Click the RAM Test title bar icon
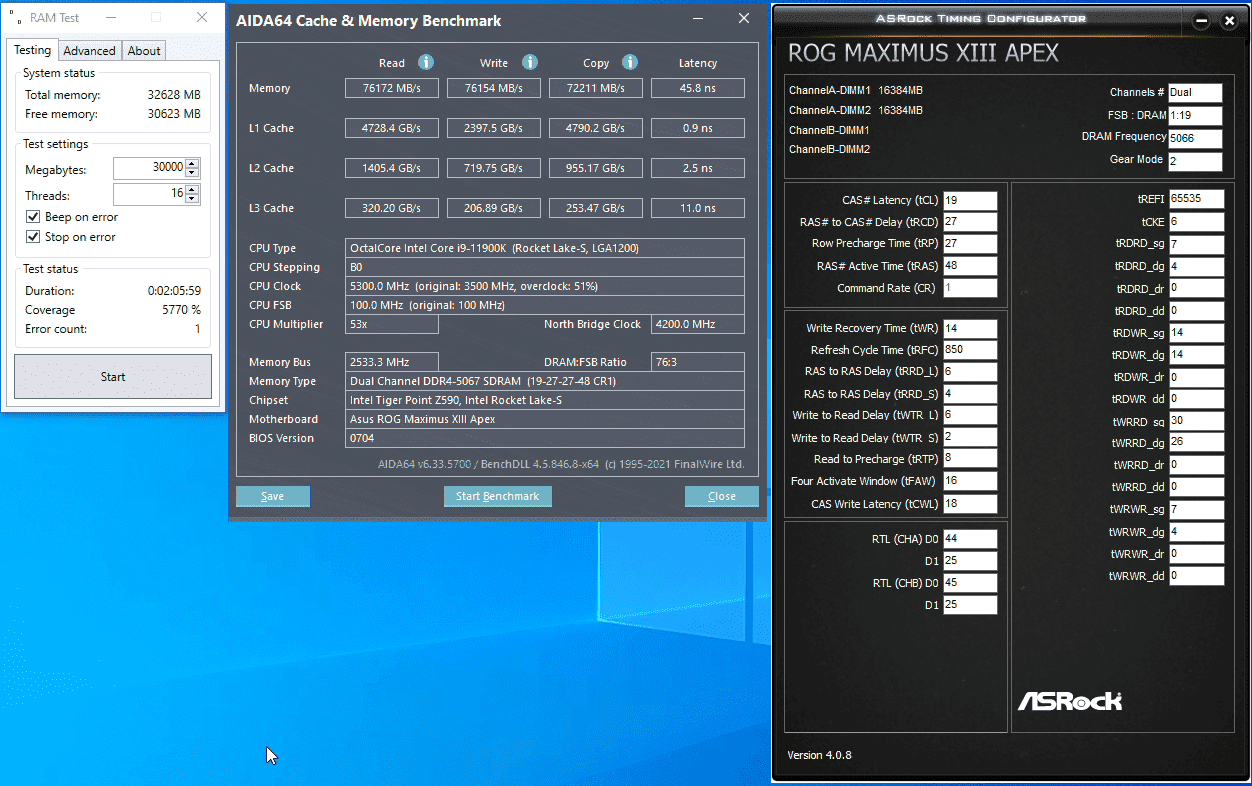 (16, 18)
